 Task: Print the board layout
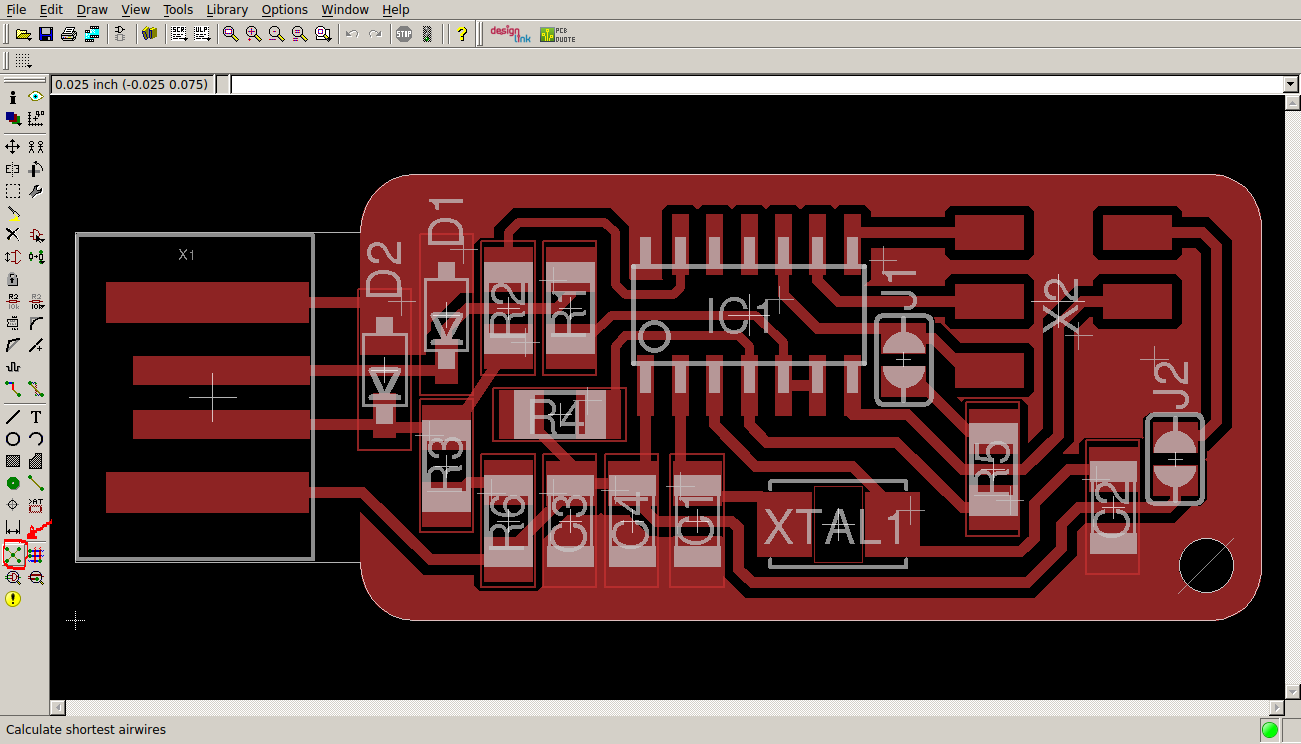[68, 34]
